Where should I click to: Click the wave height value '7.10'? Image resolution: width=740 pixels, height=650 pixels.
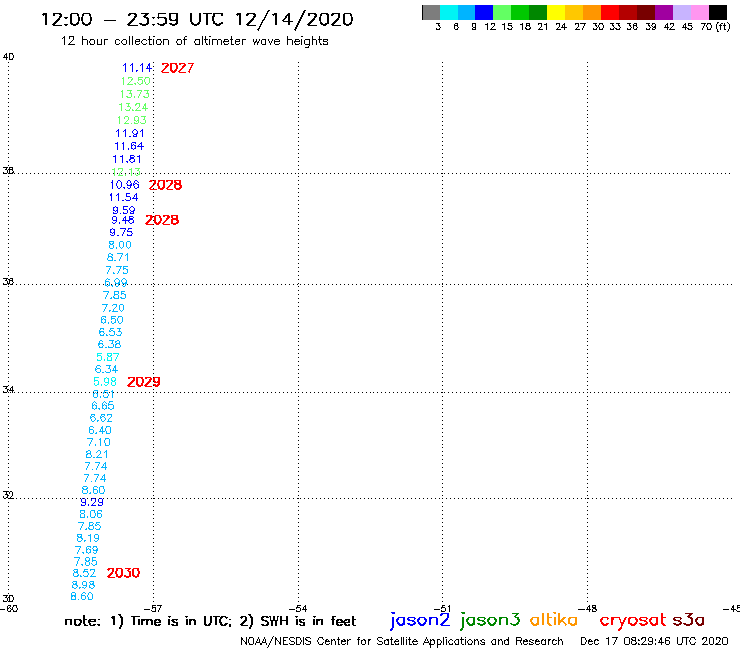click(x=99, y=442)
